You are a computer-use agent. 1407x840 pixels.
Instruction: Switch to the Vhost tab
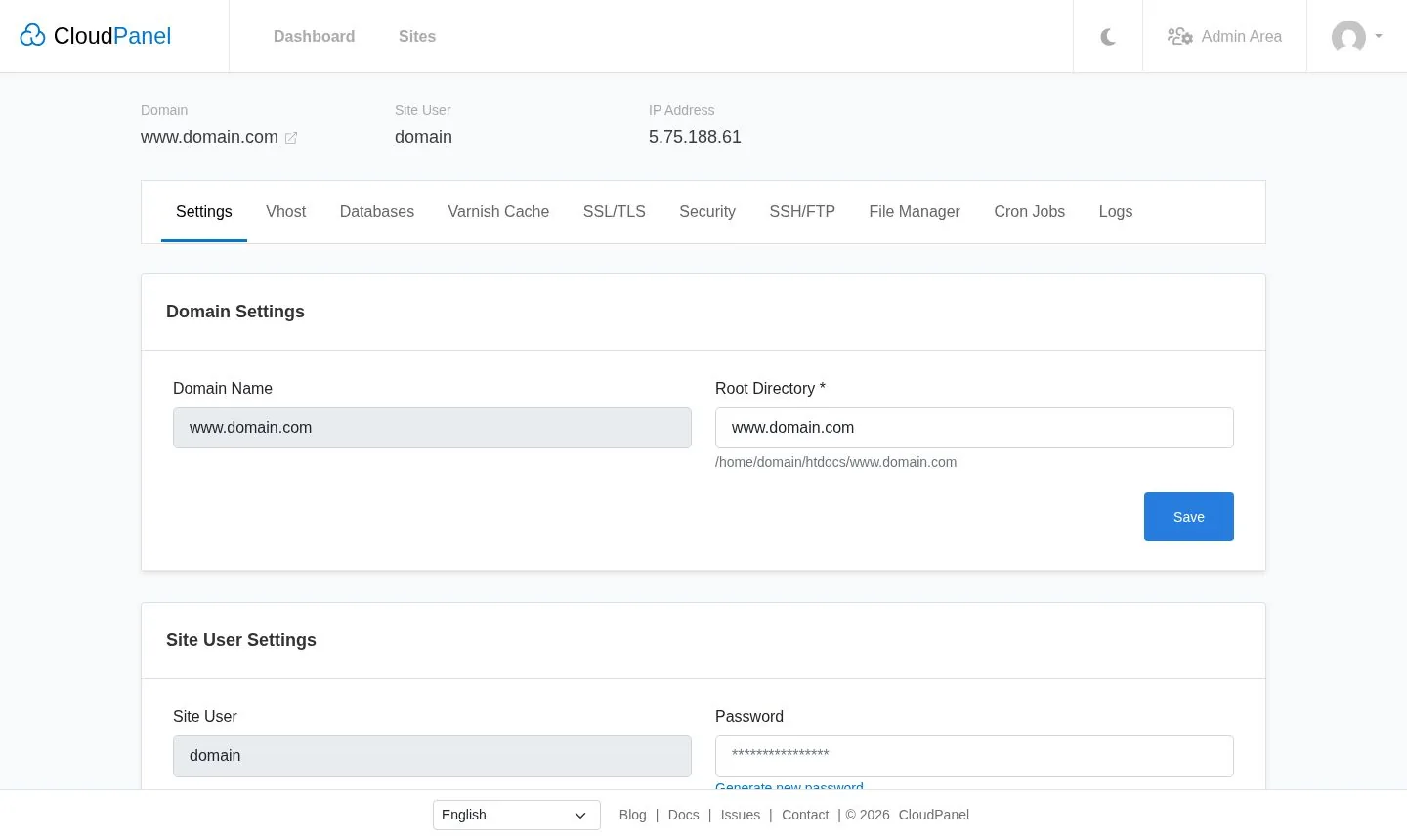(285, 211)
